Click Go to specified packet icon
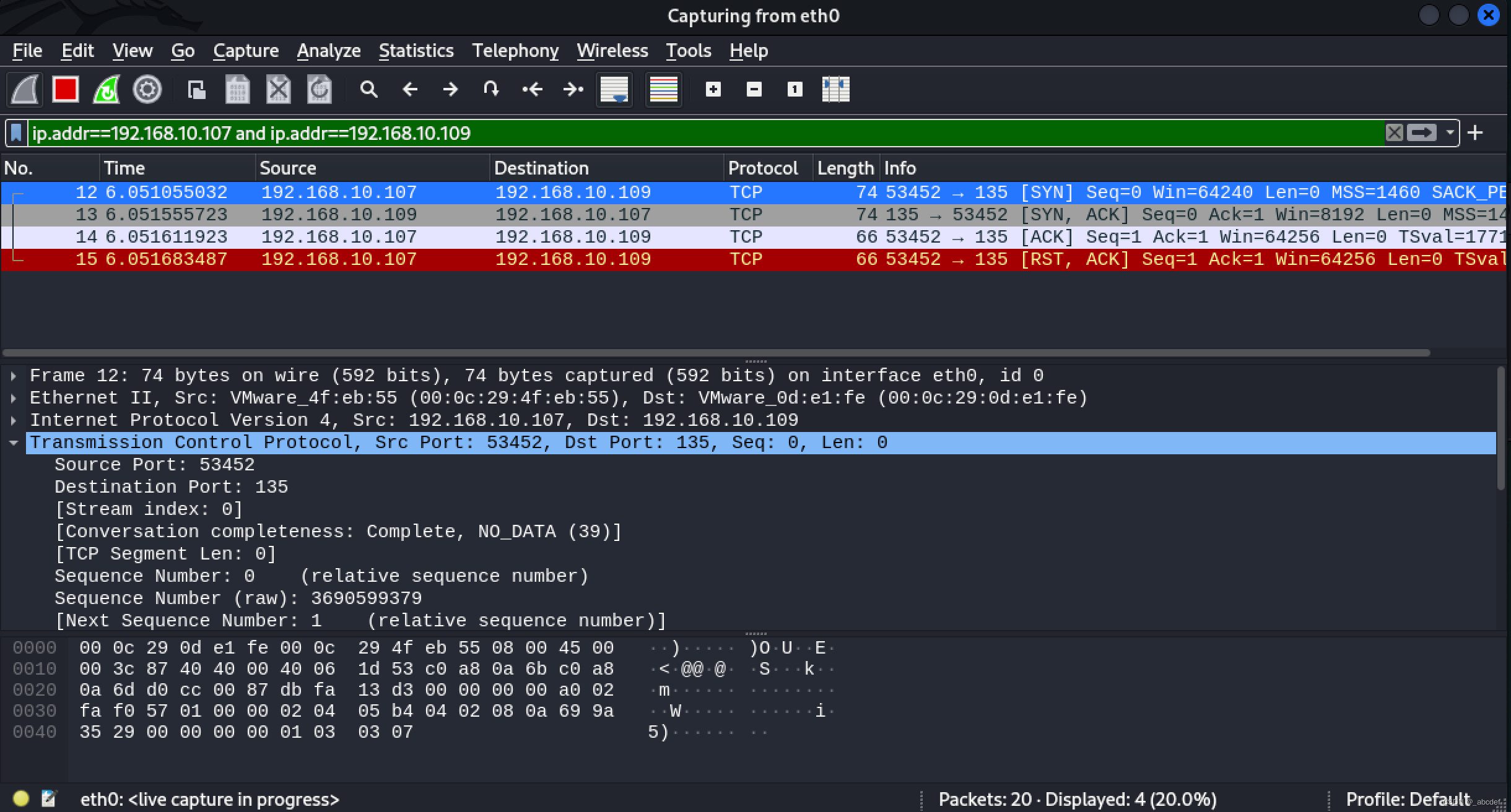The height and width of the screenshot is (812, 1511). point(491,90)
